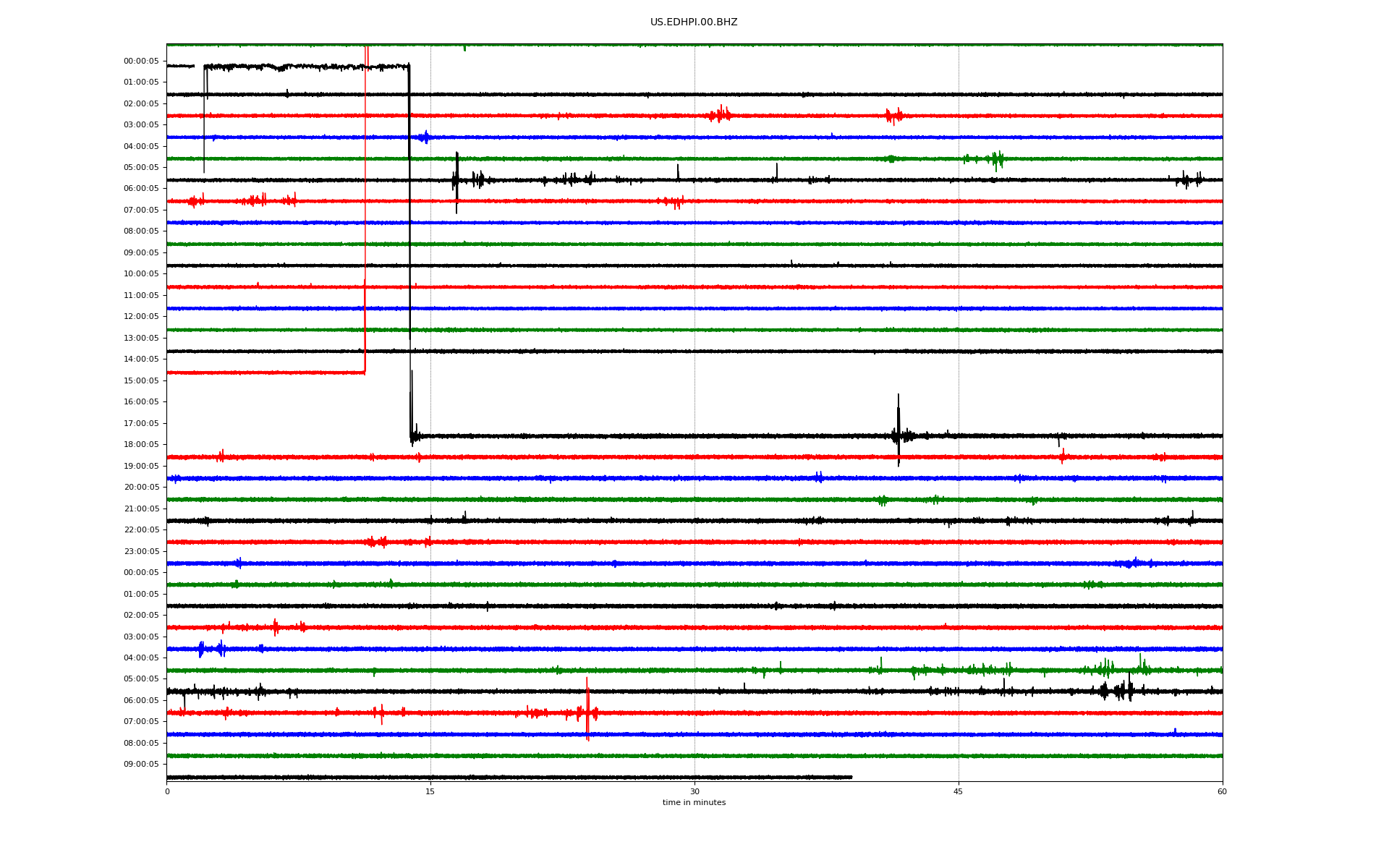Select the x-axis tick label 45

click(x=959, y=791)
